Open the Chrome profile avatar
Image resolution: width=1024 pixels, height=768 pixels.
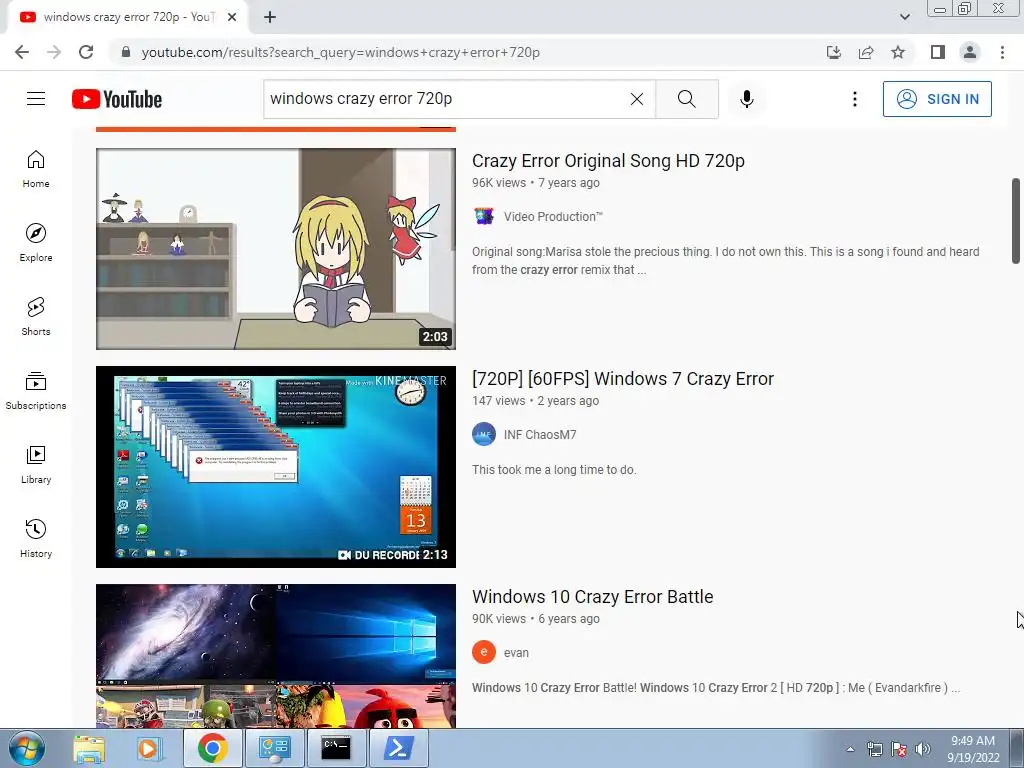point(970,52)
